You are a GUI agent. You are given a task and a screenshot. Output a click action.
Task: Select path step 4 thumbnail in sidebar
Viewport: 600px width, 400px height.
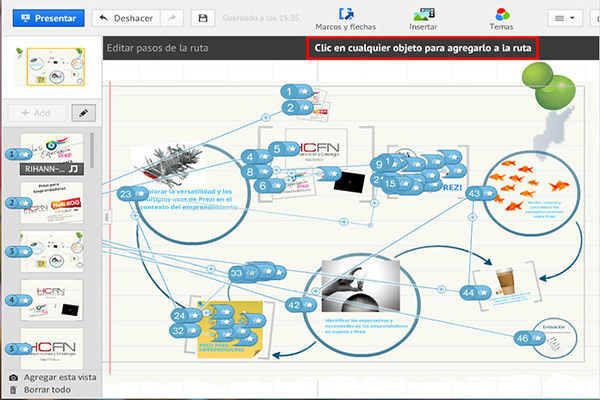[52, 300]
